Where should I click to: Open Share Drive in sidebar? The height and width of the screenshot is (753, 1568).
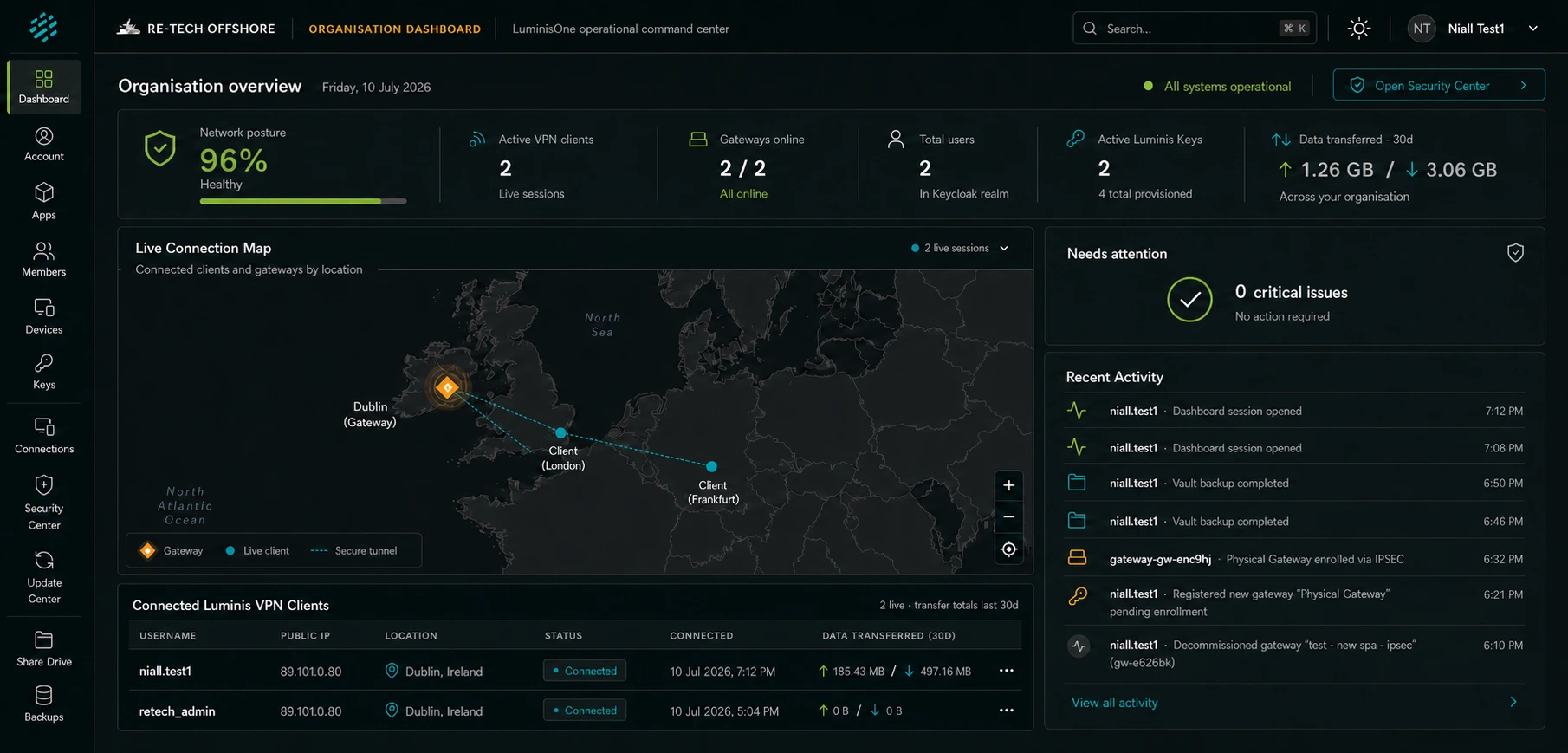click(x=44, y=649)
